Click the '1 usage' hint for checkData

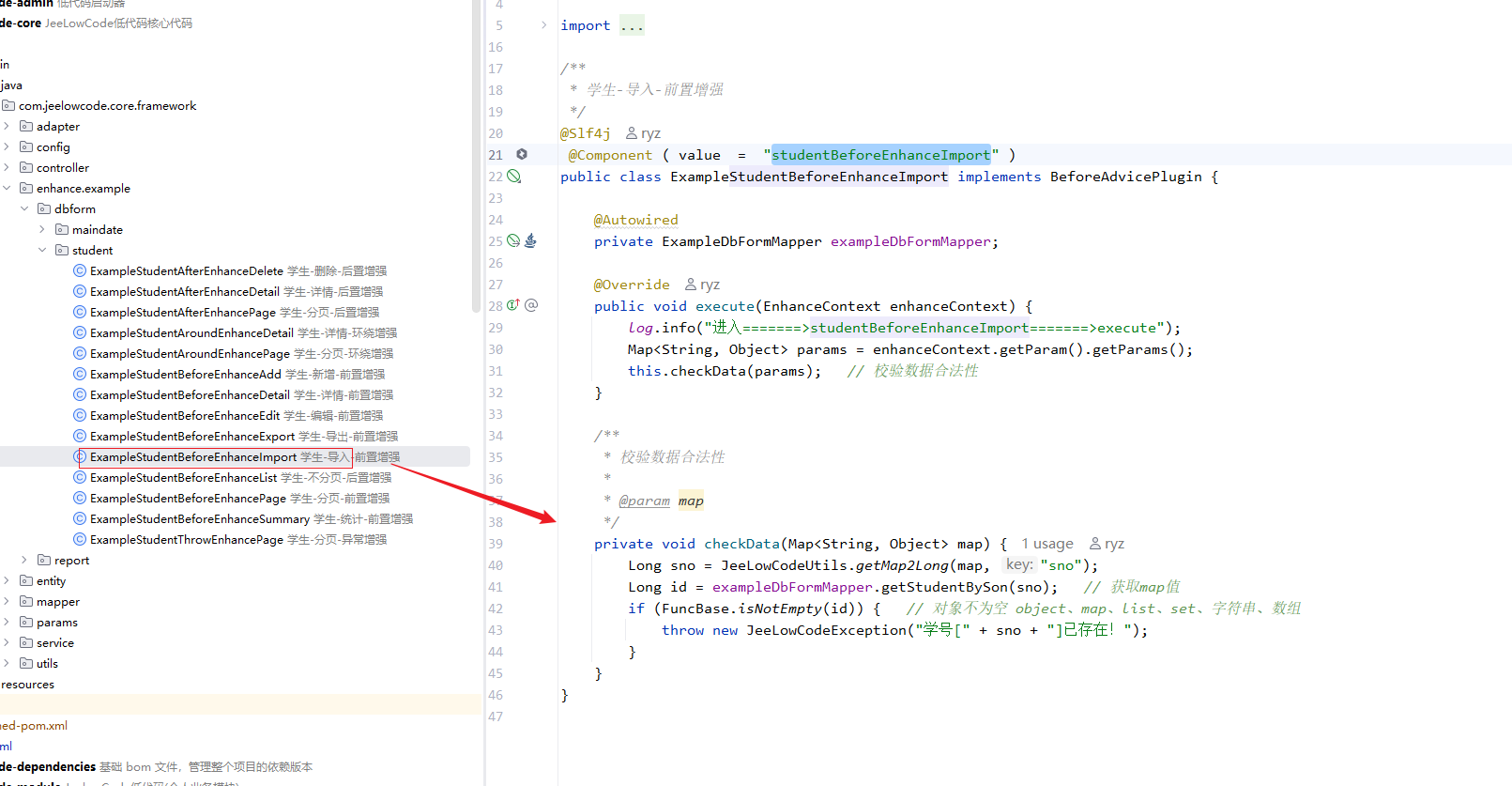[1047, 544]
